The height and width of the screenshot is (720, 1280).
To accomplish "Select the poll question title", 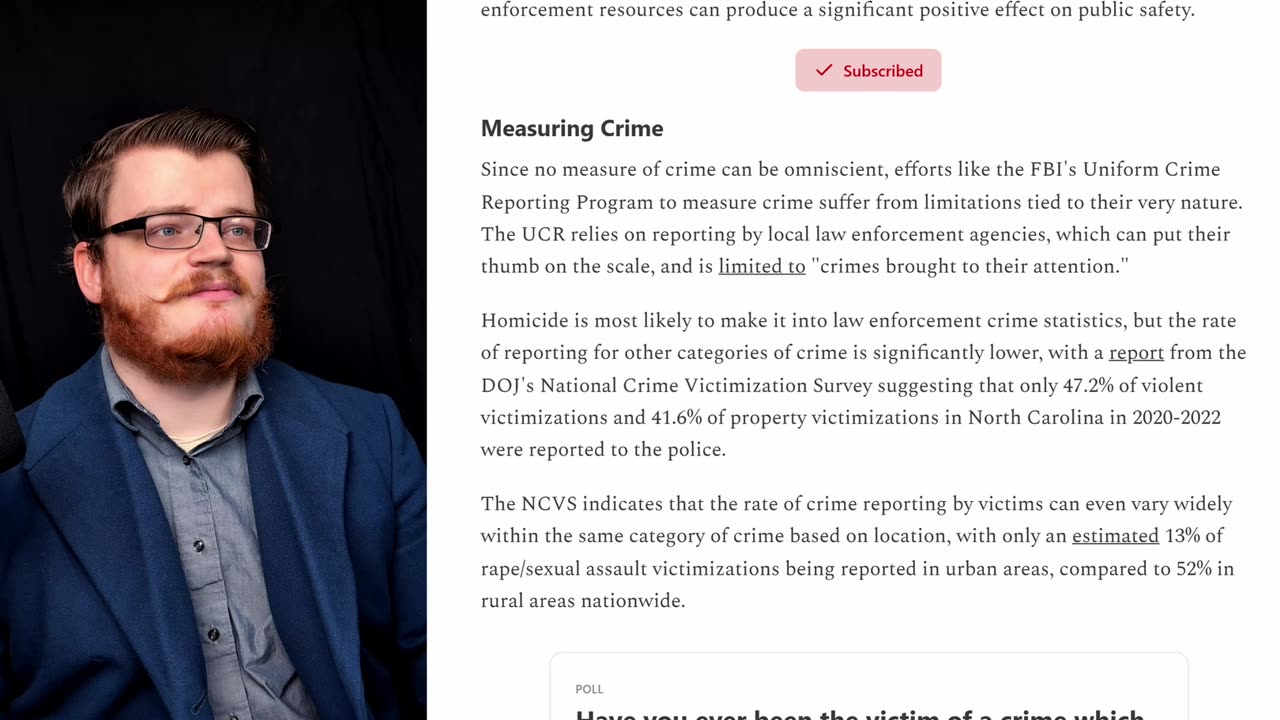I will (860, 713).
